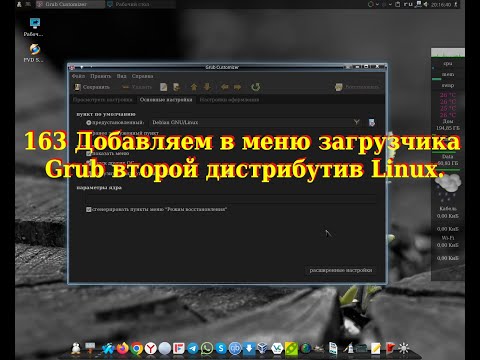The width and height of the screenshot is (480, 360).
Task: Toggle the показать меню checkbox
Action: tap(88, 153)
